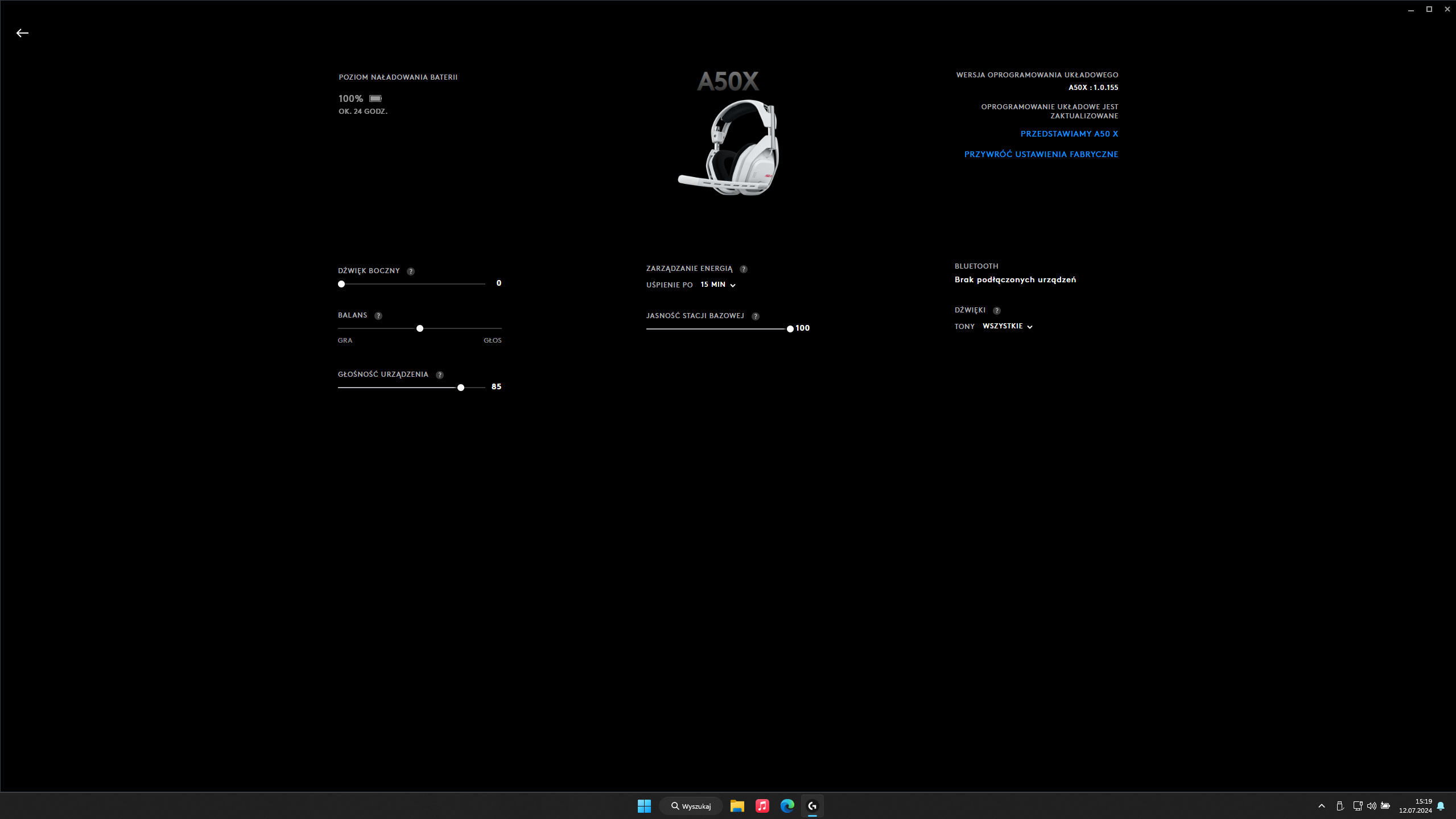Open File Explorer from taskbar
Viewport: 1456px width, 819px height.
point(737,806)
